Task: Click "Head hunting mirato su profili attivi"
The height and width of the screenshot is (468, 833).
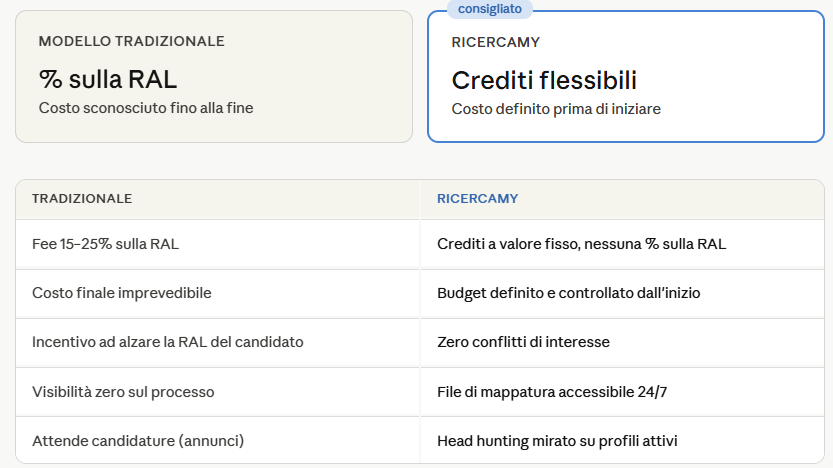Action: point(564,440)
